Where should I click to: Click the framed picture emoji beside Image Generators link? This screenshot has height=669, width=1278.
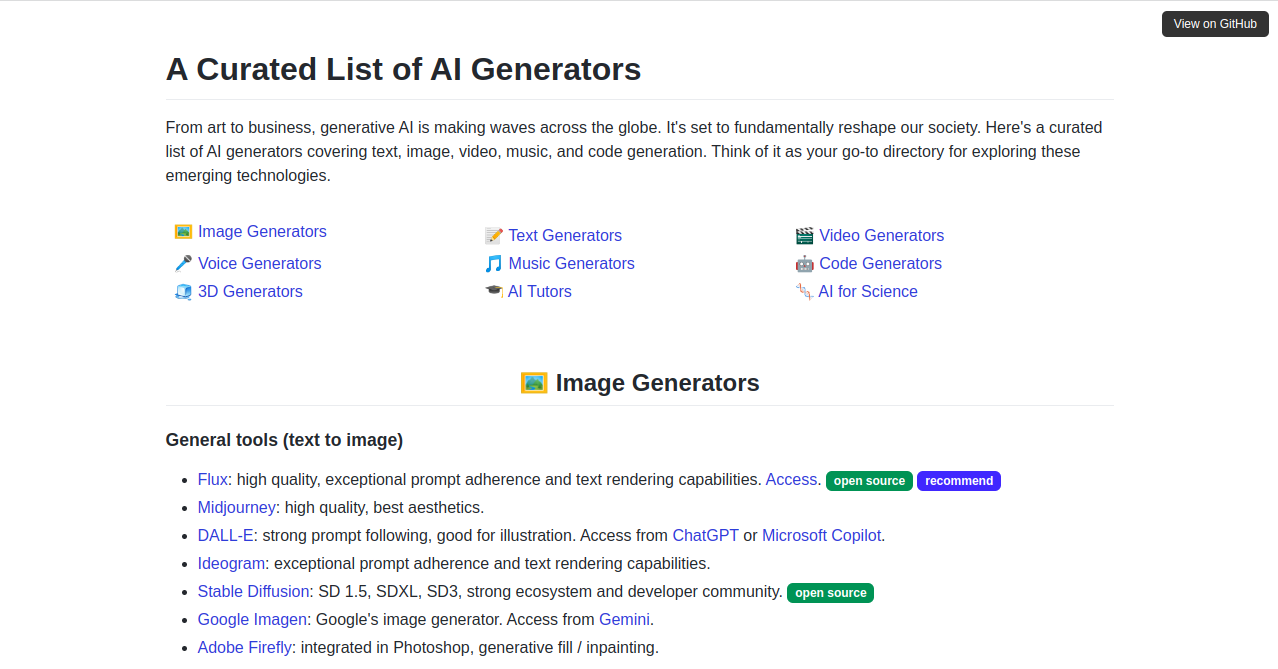click(183, 232)
